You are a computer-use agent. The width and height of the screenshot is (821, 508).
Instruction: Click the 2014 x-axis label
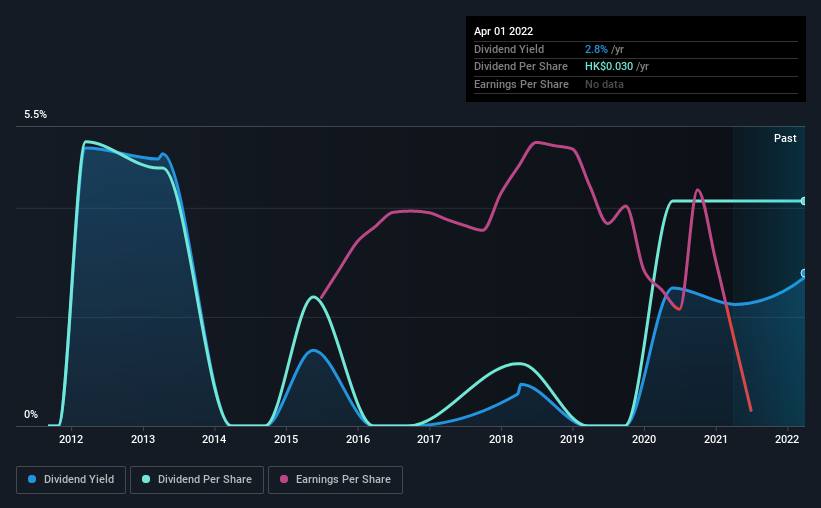(214, 439)
